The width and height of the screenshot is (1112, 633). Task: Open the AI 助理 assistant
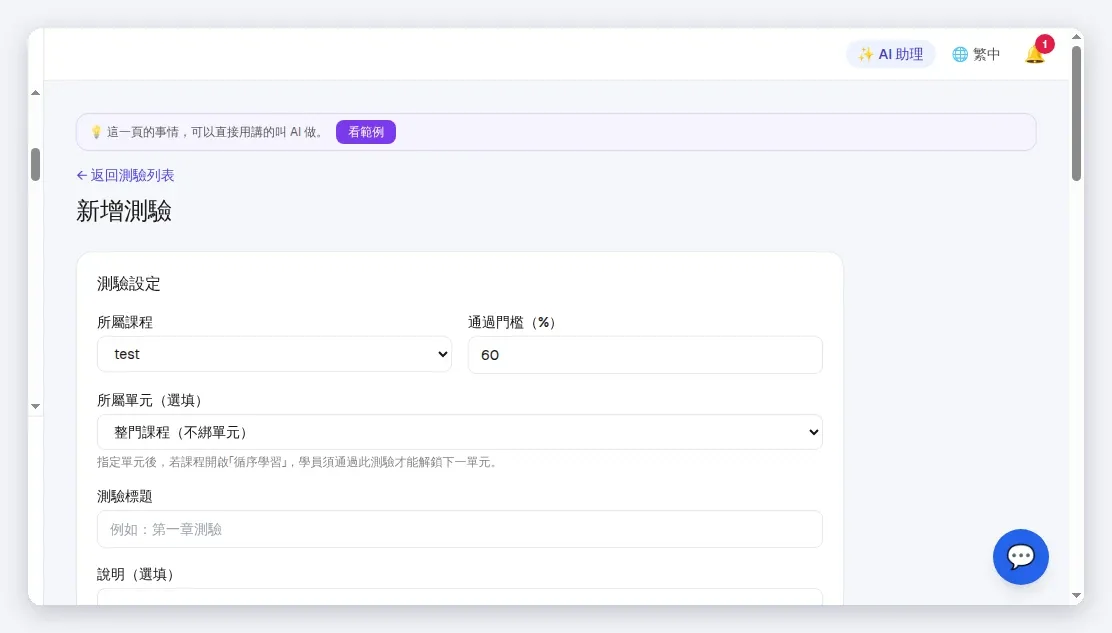click(891, 54)
